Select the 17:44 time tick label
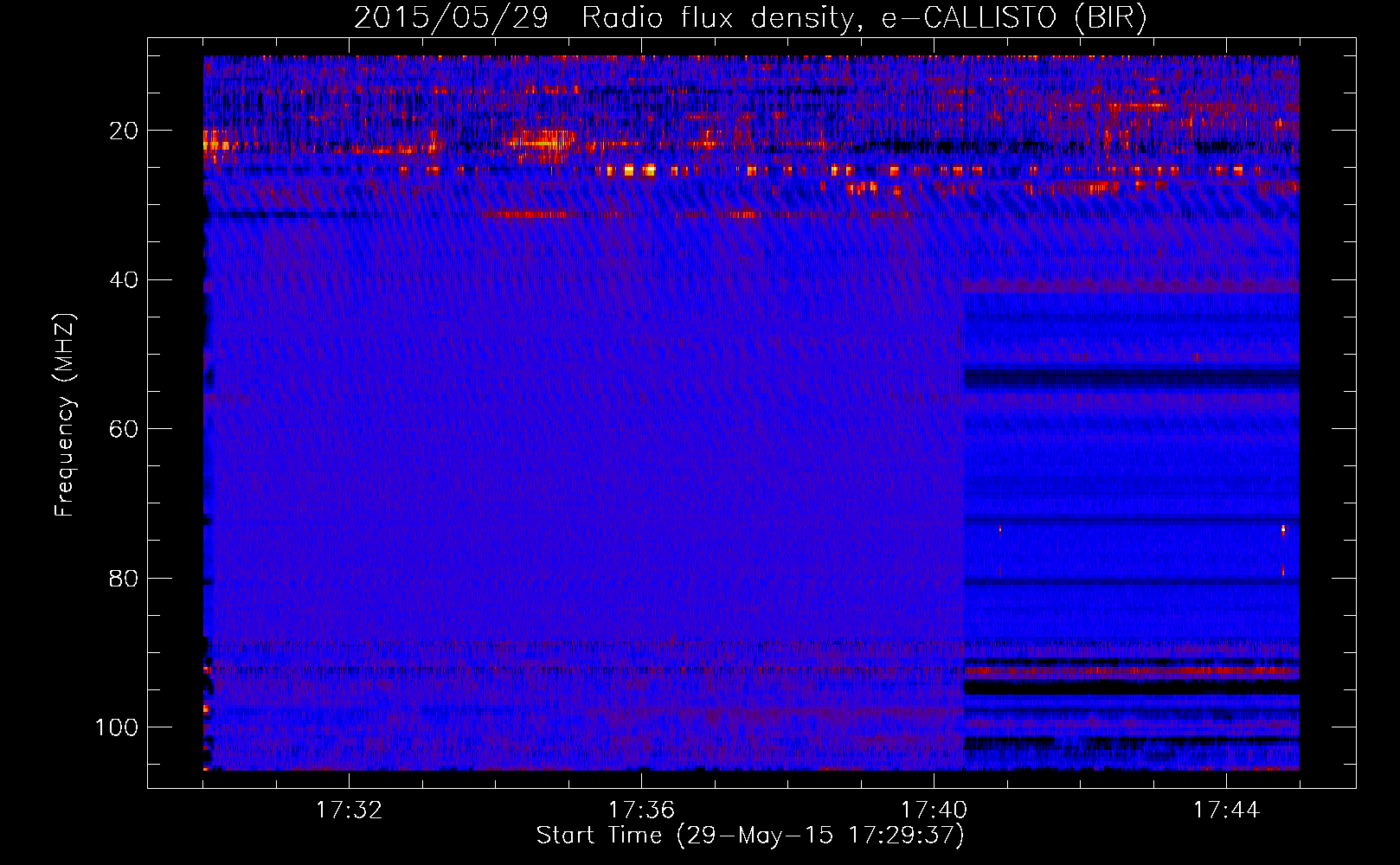The height and width of the screenshot is (865, 1400). 1226,810
